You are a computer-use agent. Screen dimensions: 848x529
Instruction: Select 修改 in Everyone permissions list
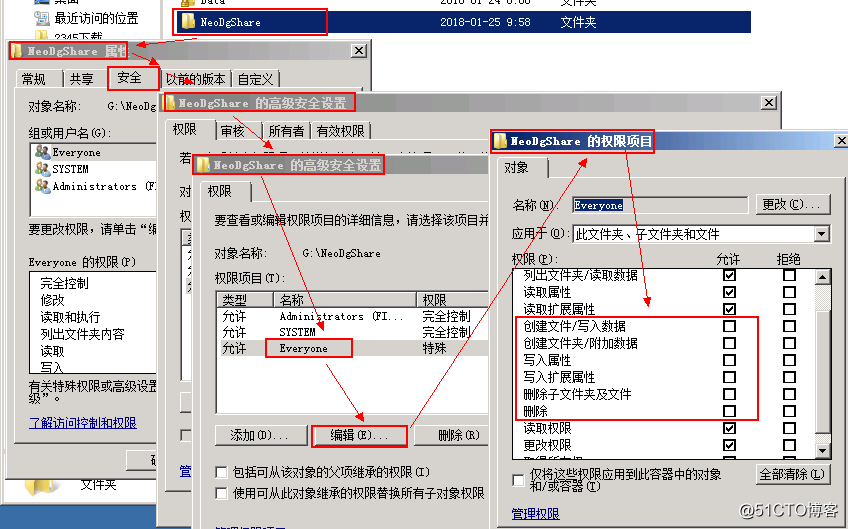(52, 300)
